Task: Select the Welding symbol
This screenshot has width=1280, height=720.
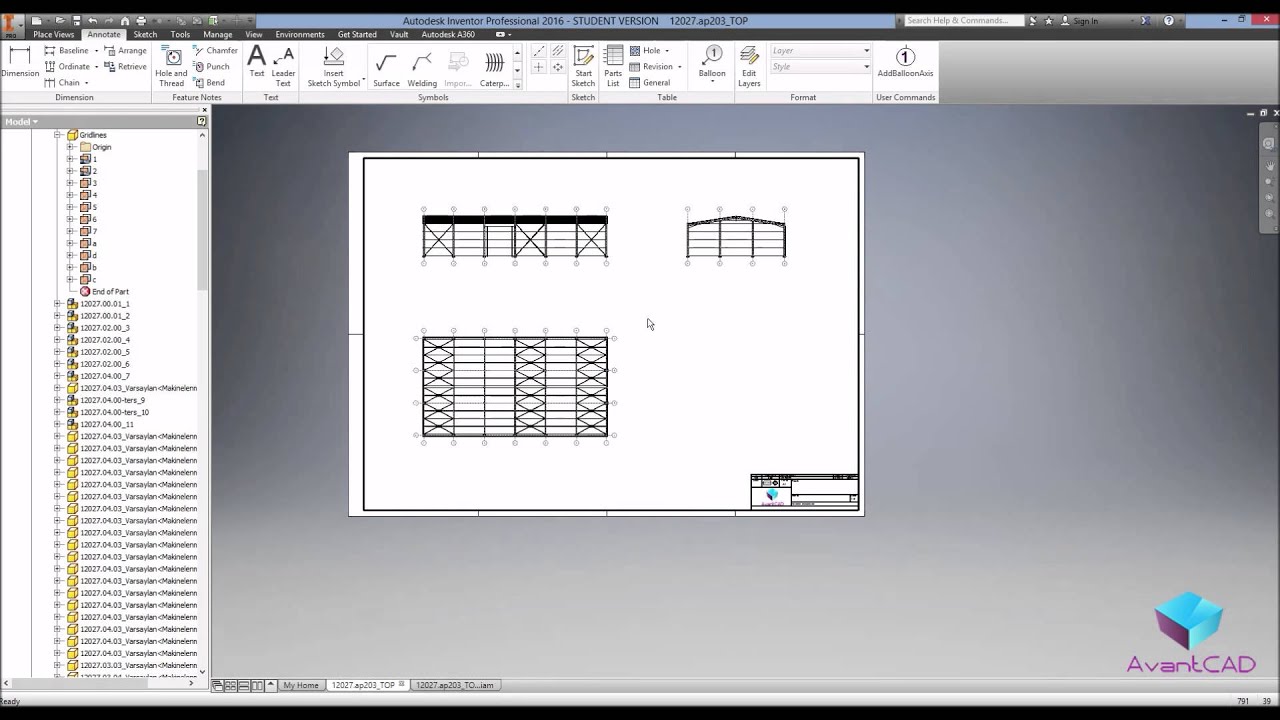Action: click(x=422, y=70)
